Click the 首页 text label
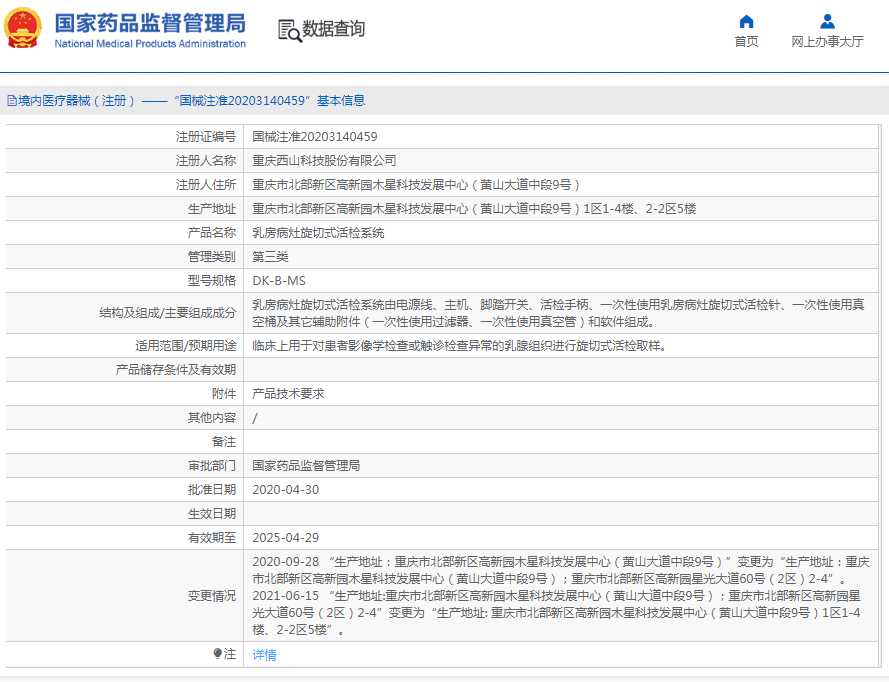The width and height of the screenshot is (889, 682). pos(746,41)
